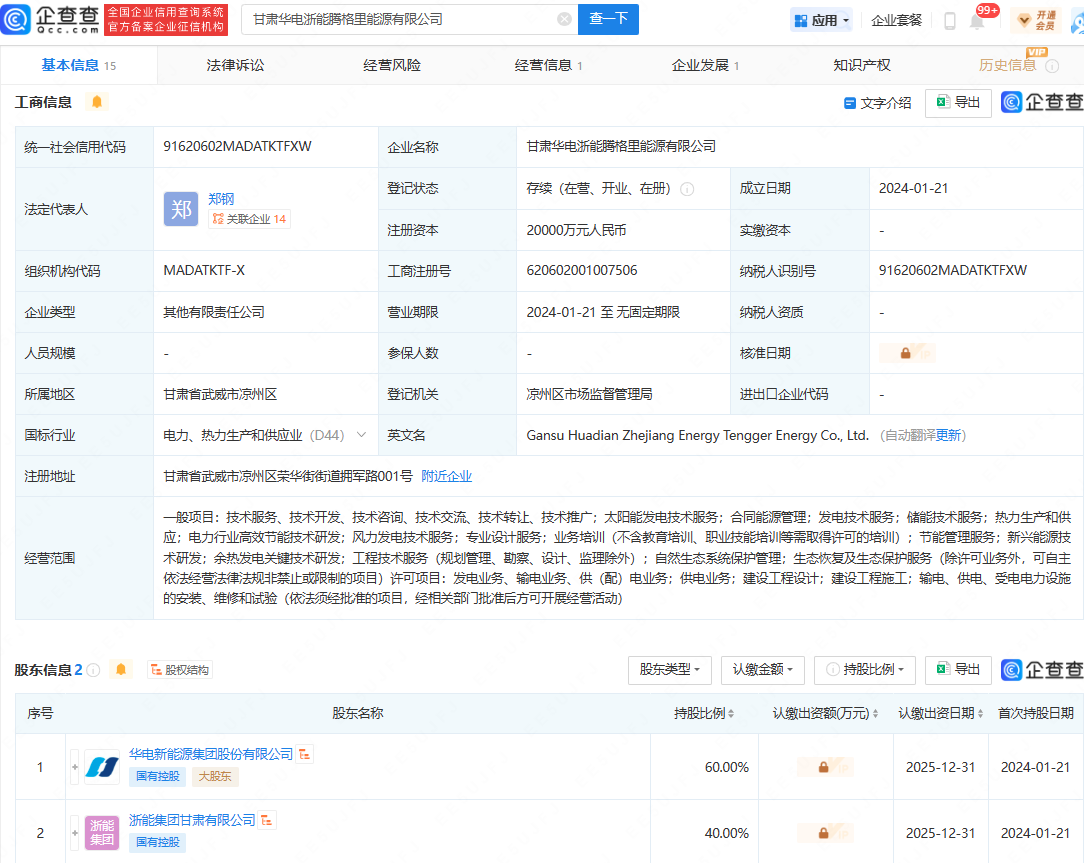This screenshot has width=1084, height=863.
Task: Open the 应用 dropdown menu
Action: coord(821,20)
